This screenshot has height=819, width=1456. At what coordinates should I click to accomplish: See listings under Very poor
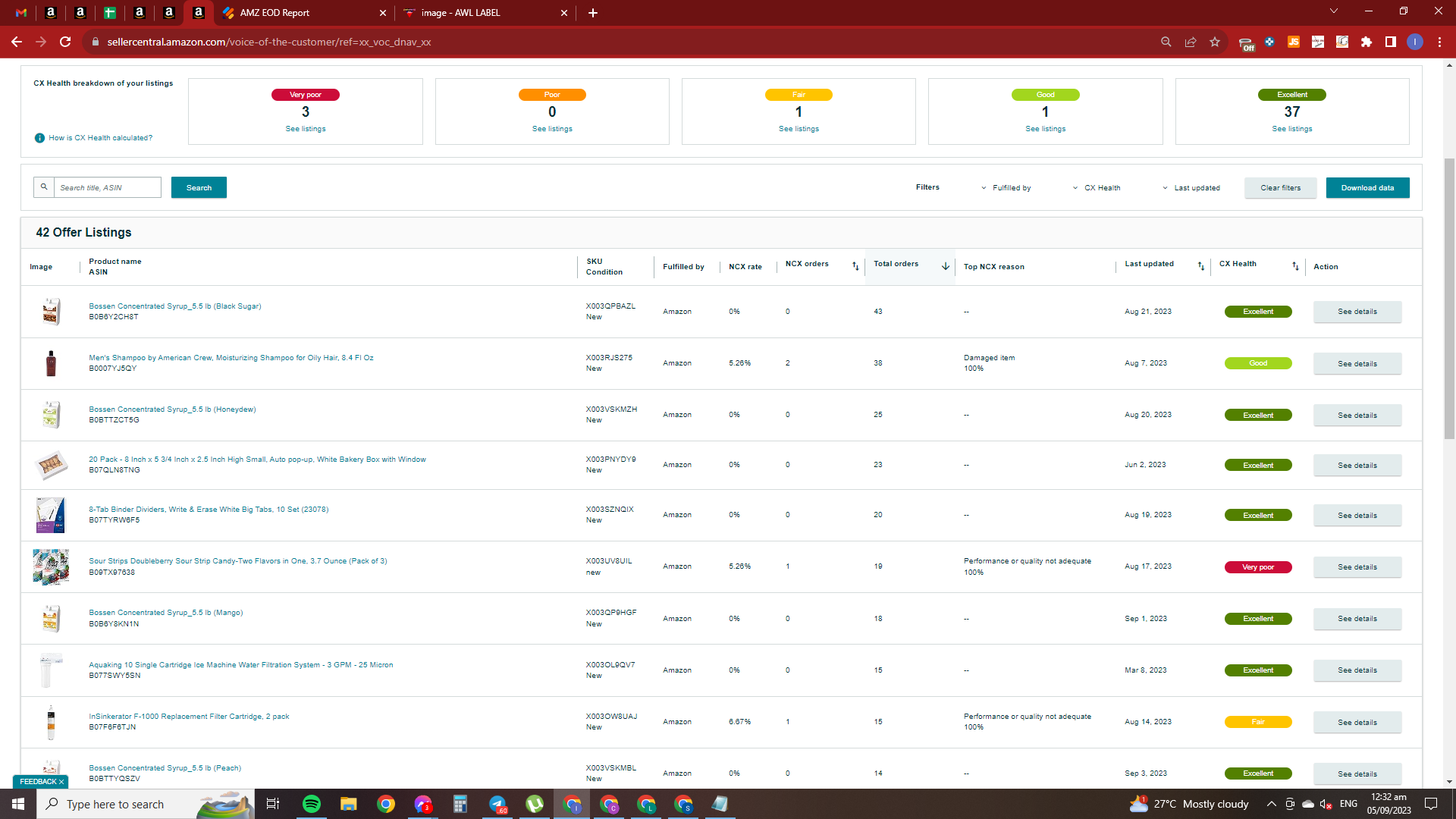[x=306, y=129]
